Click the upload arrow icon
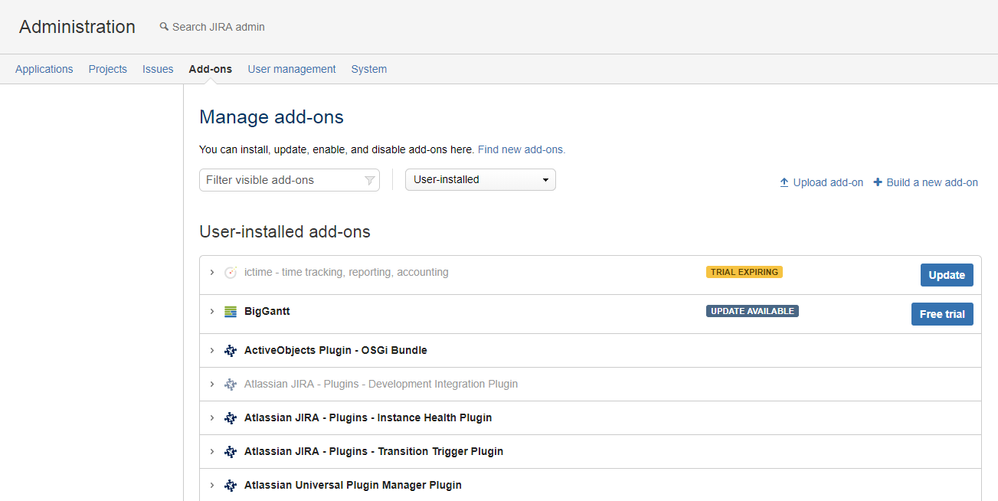Image resolution: width=998 pixels, height=501 pixels. point(784,183)
